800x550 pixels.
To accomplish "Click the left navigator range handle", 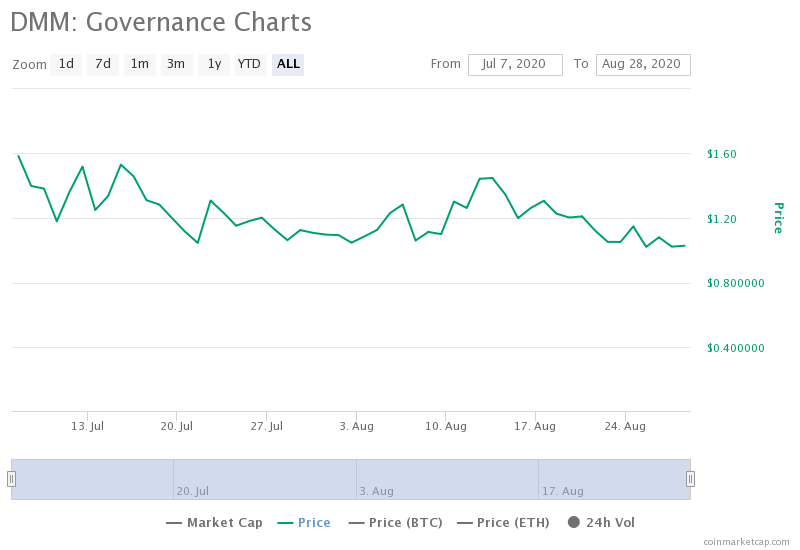I will click(x=11, y=479).
